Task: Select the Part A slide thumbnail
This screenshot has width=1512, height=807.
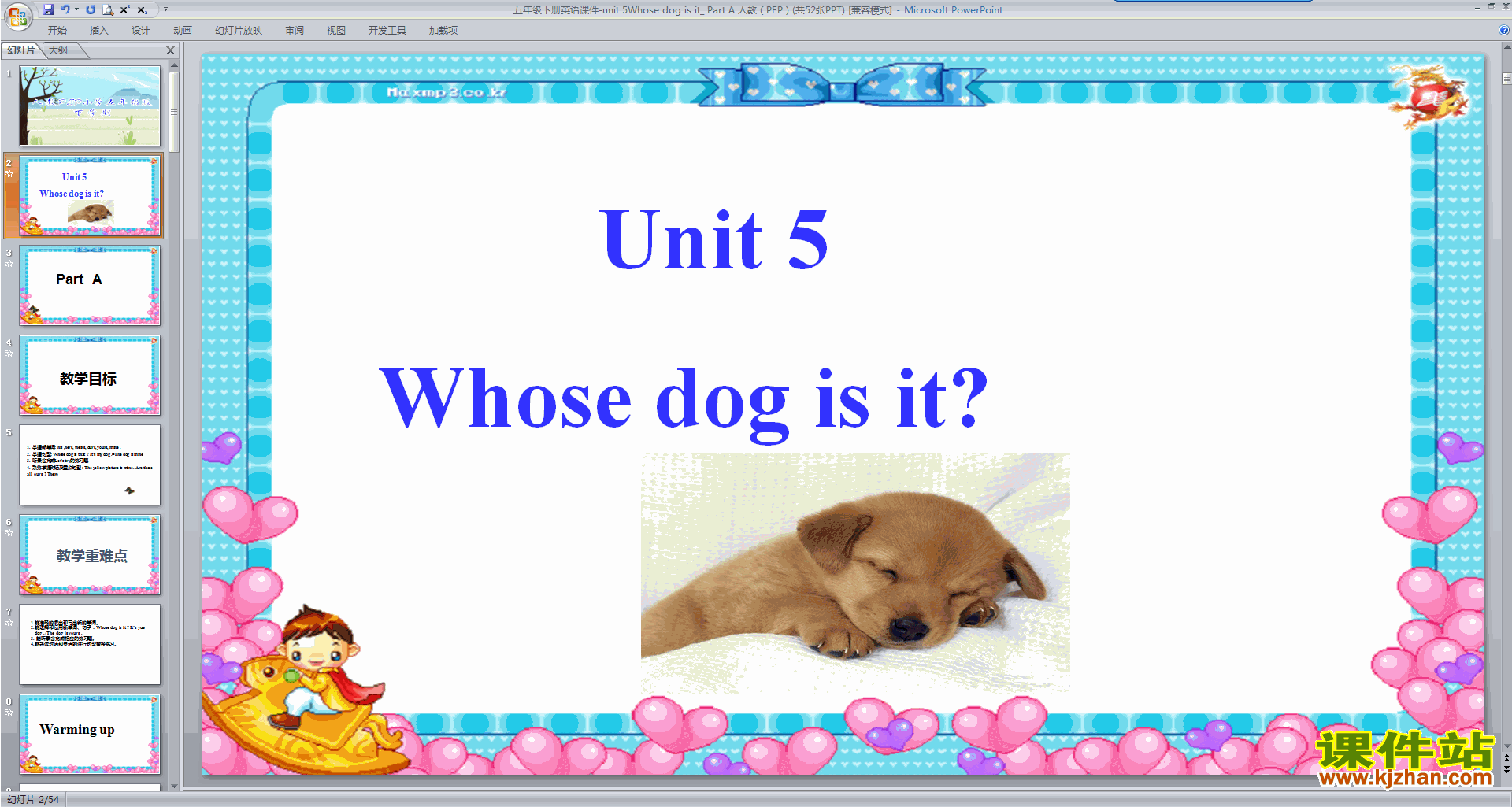Action: coord(90,285)
